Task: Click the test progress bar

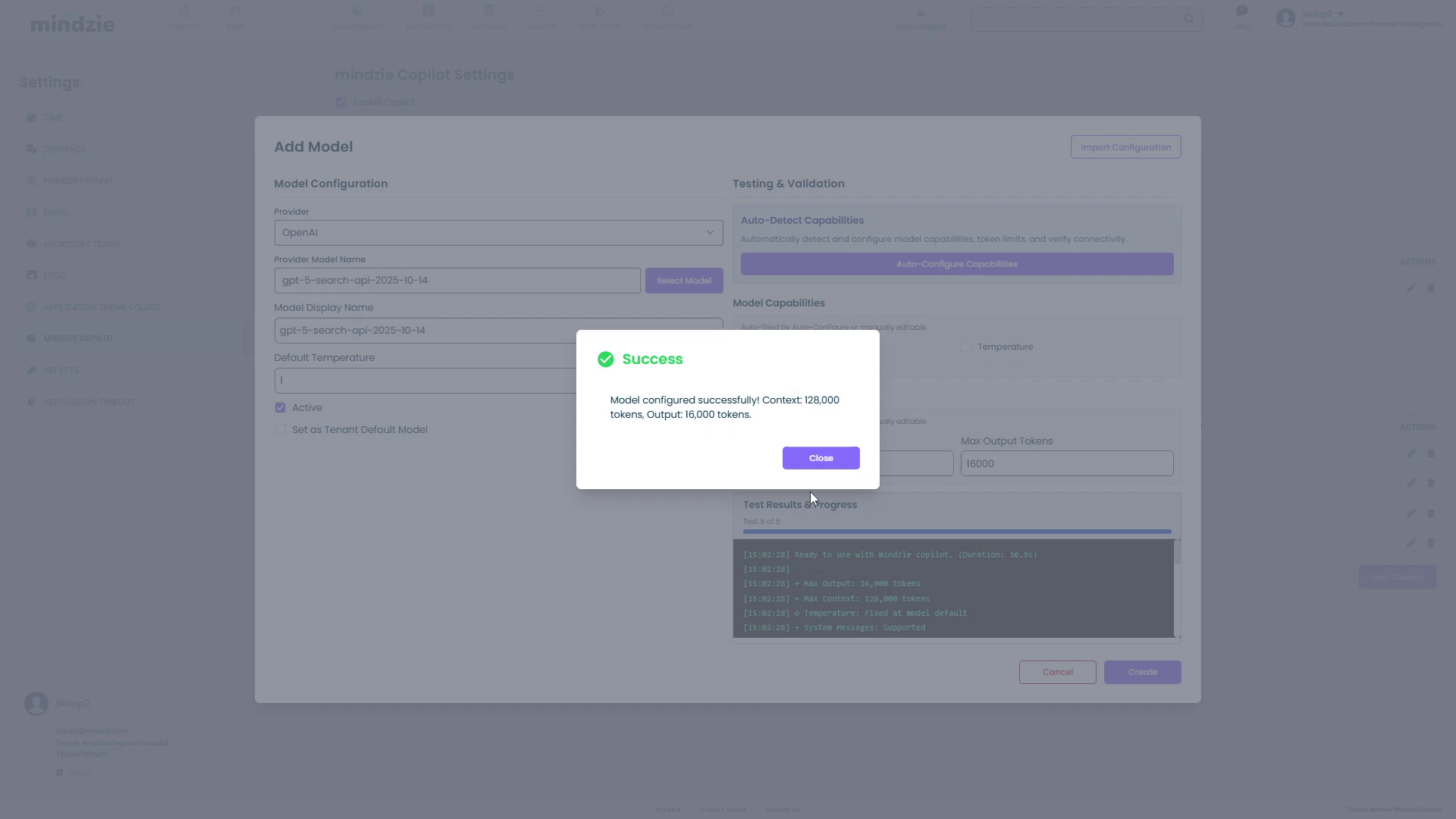Action: tap(957, 532)
